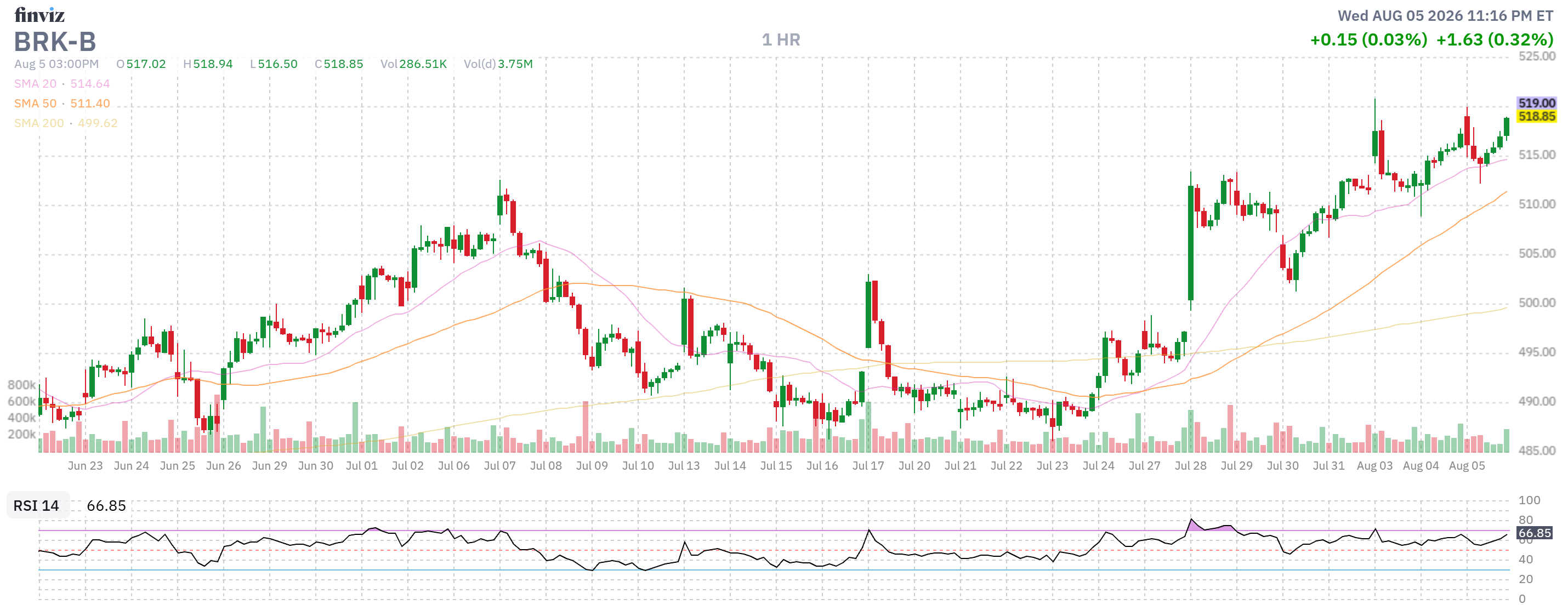Click the +0.15 (0.03%) change value
The image size is (1568, 616).
point(1368,40)
